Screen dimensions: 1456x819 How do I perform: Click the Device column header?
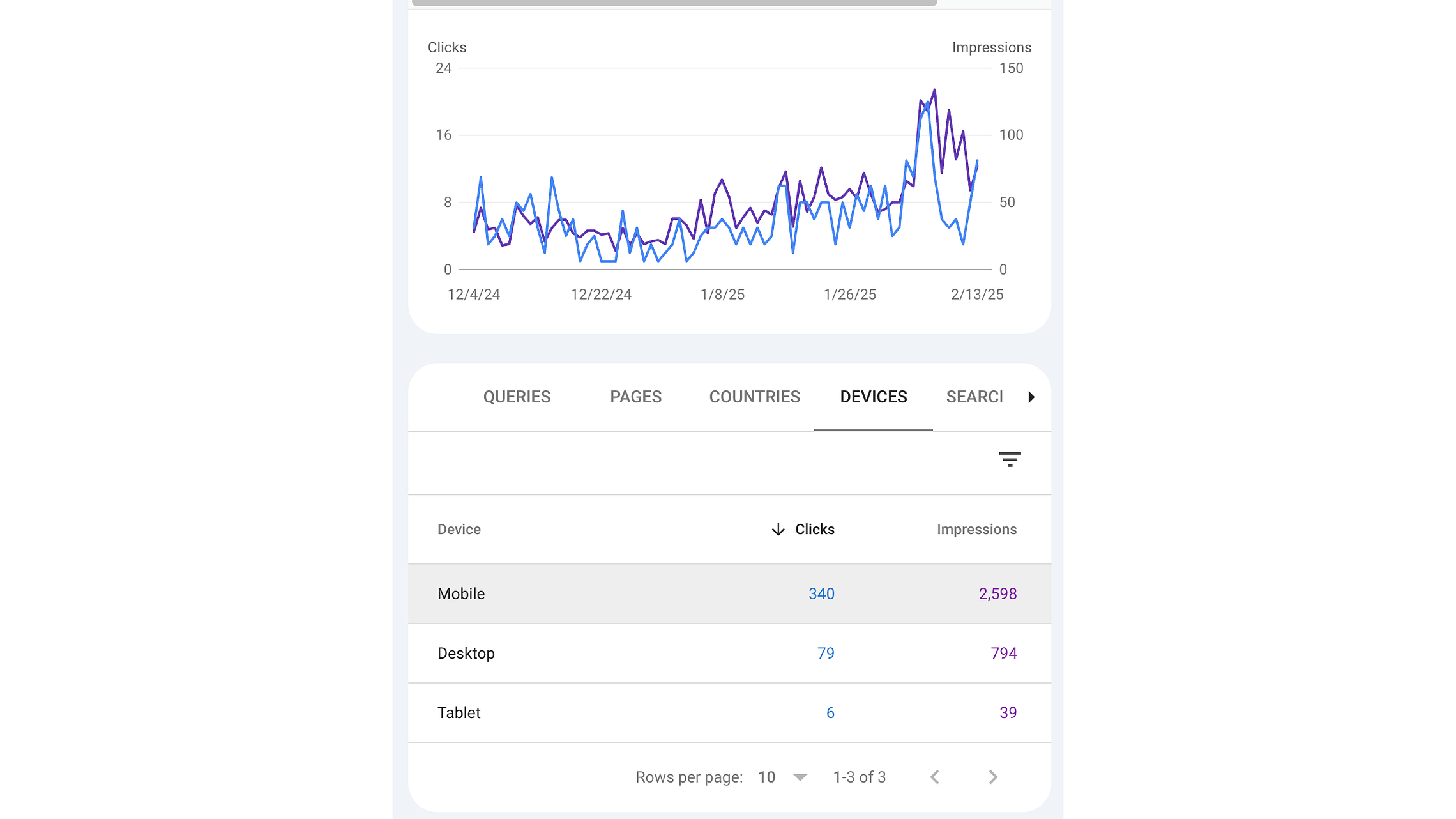click(459, 530)
